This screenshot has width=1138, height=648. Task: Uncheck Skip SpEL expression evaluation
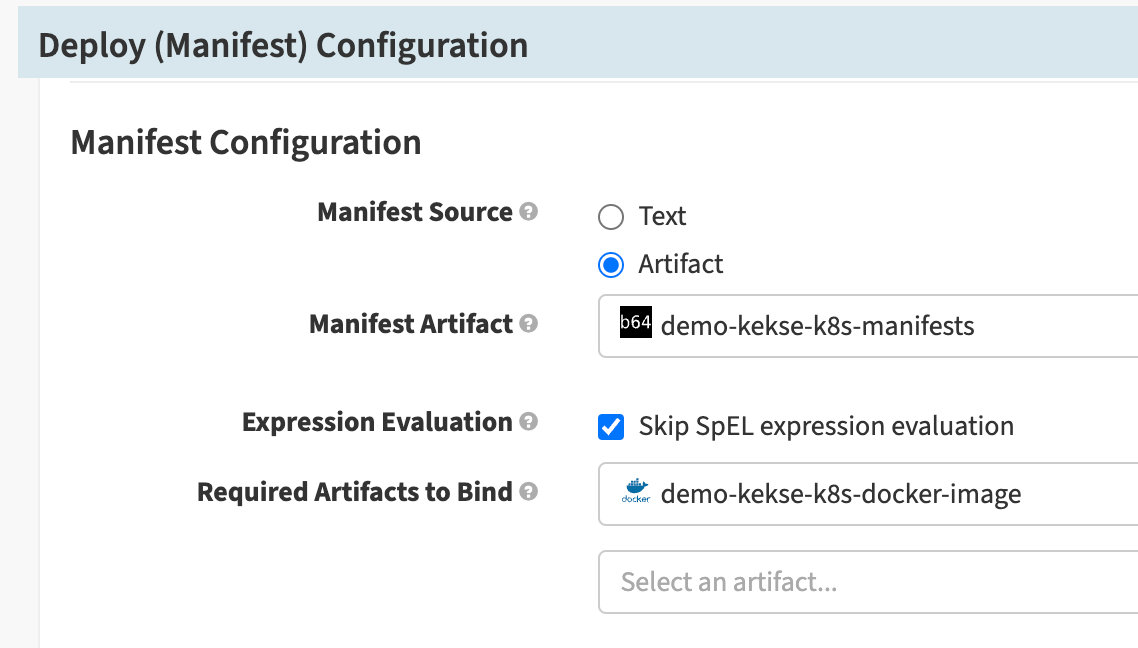(613, 426)
